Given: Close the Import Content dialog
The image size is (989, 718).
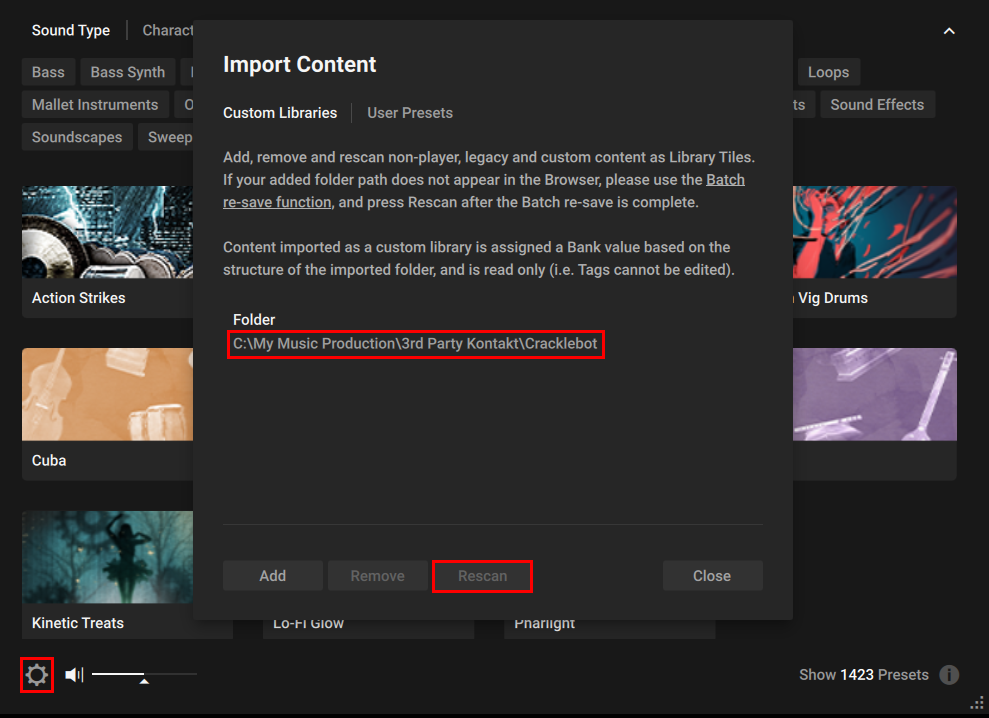Looking at the screenshot, I should [x=712, y=576].
